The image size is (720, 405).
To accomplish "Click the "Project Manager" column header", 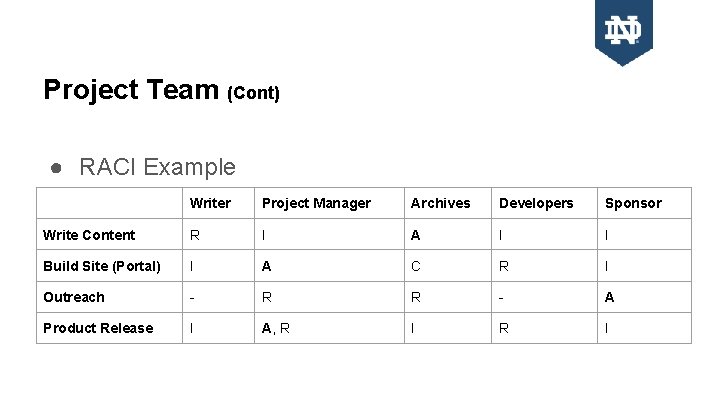I will [316, 203].
